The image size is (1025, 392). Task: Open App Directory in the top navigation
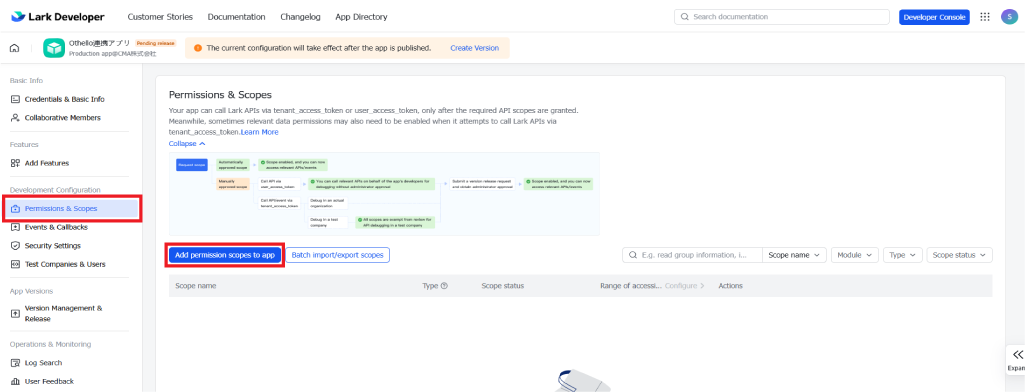[x=361, y=17]
